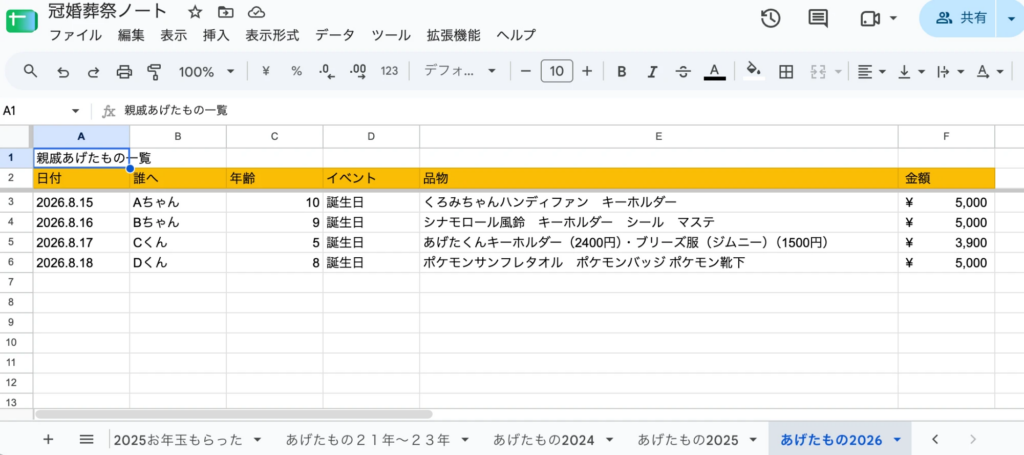Image resolution: width=1024 pixels, height=455 pixels.
Task: Open the all sheets list
Action: 86,439
